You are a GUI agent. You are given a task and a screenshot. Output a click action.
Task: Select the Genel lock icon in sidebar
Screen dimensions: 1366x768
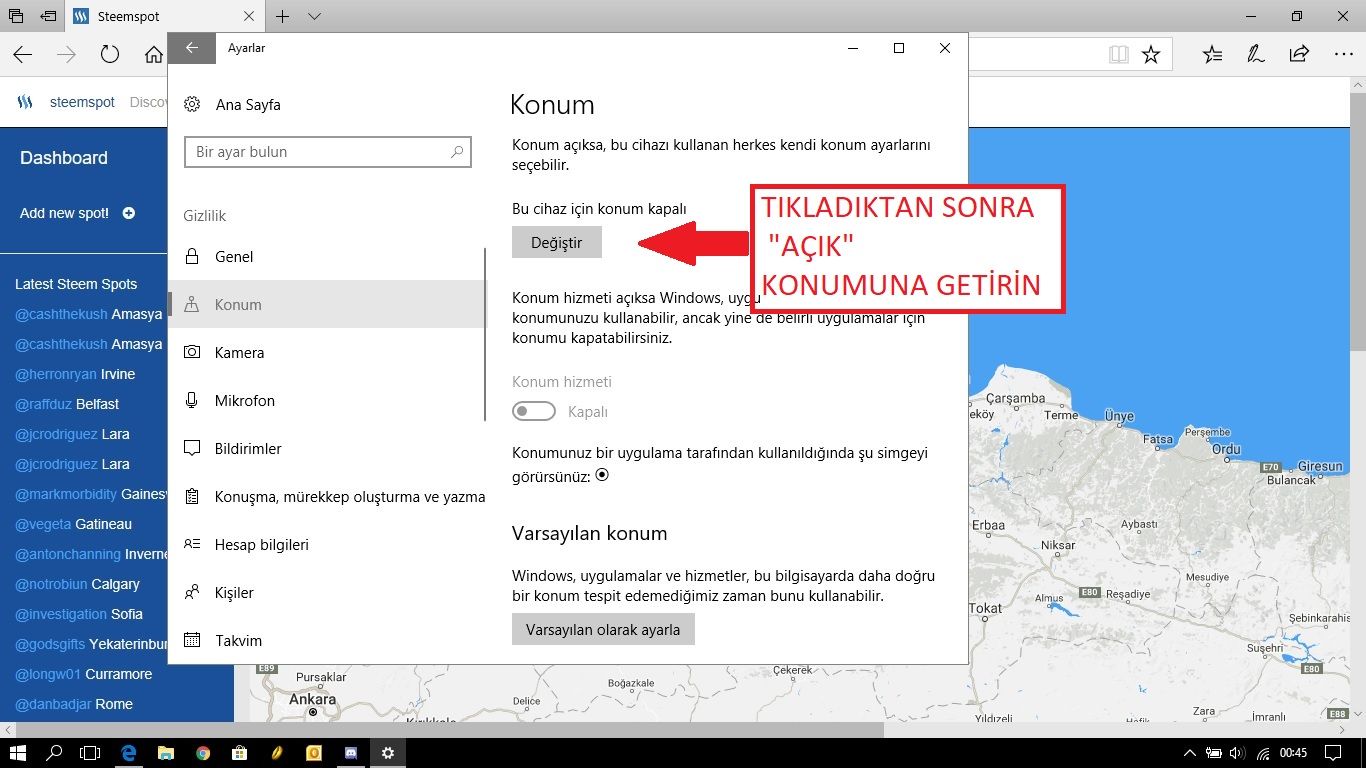coord(192,257)
